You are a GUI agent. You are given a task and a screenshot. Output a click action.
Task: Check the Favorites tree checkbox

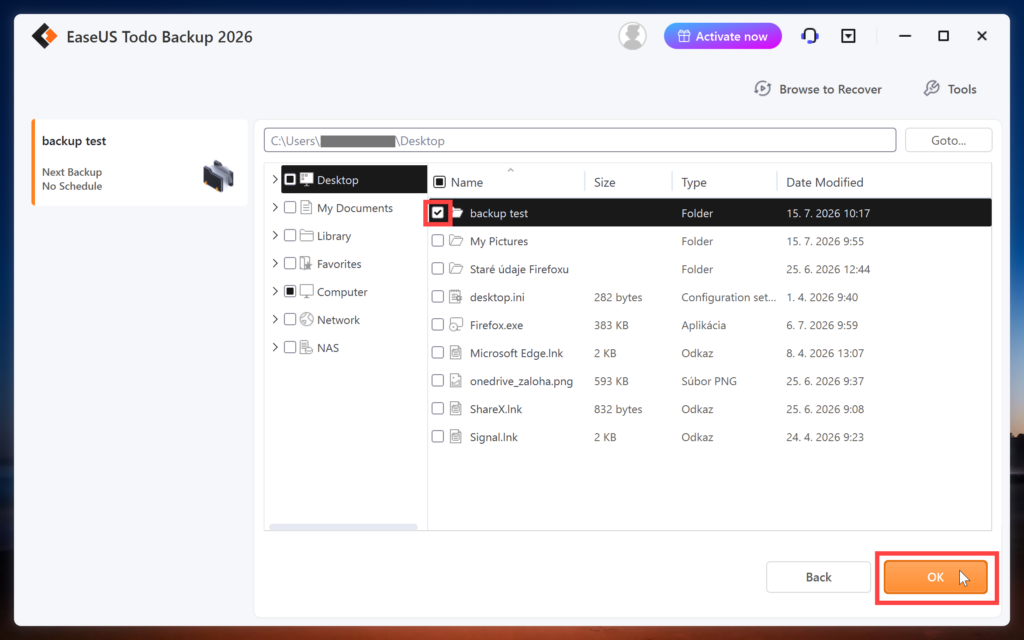point(290,264)
